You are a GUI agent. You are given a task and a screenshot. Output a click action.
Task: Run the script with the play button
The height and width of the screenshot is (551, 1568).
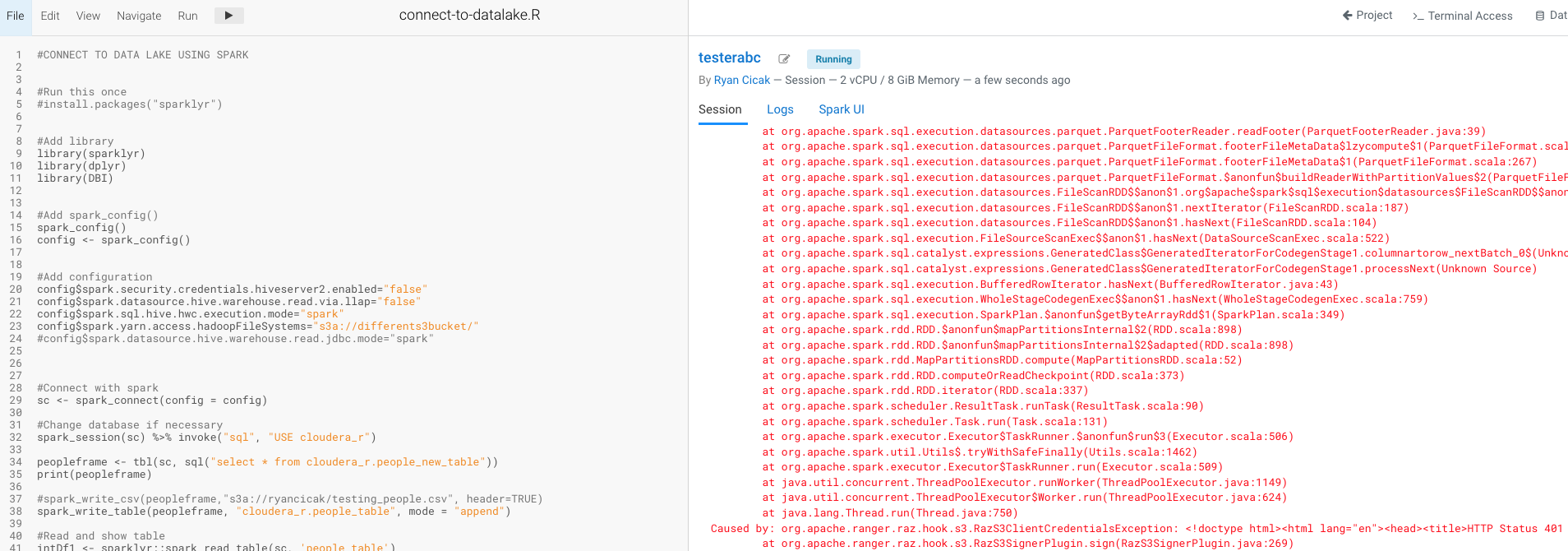[x=229, y=15]
